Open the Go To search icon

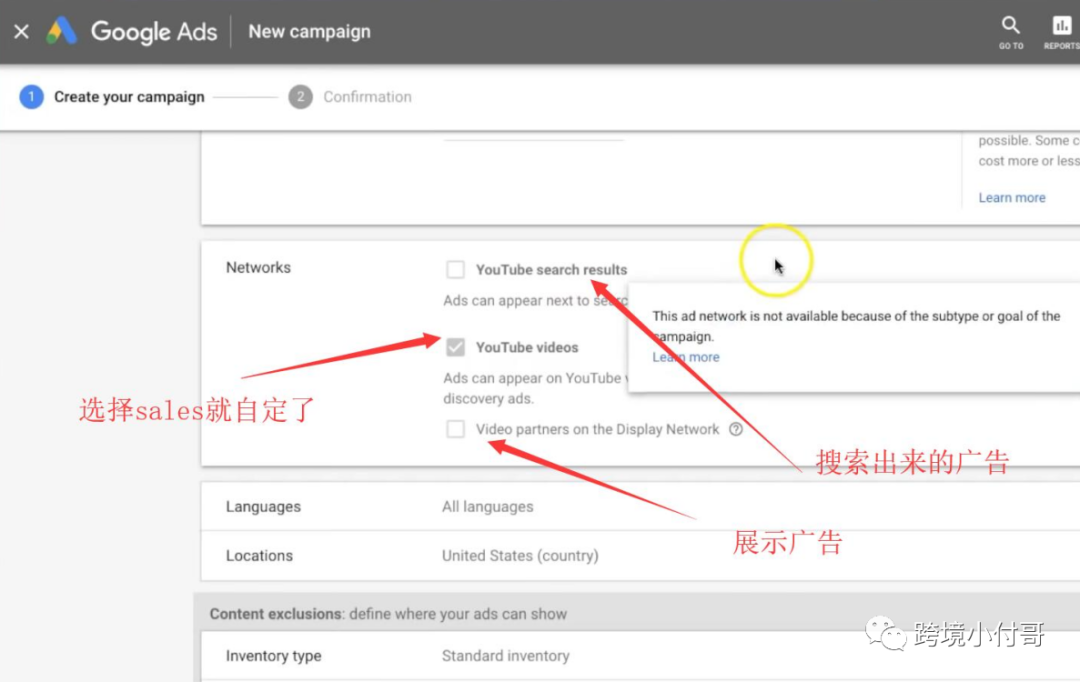1010,32
